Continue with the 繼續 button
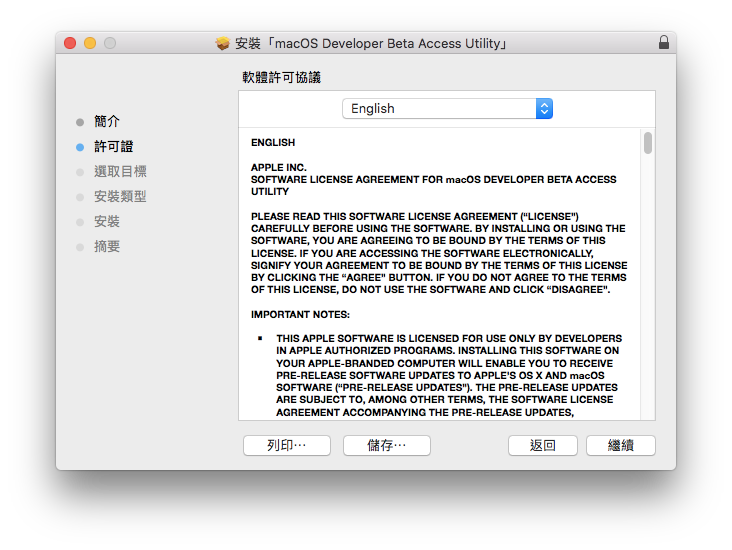Viewport: 732px width, 550px height. (x=620, y=445)
